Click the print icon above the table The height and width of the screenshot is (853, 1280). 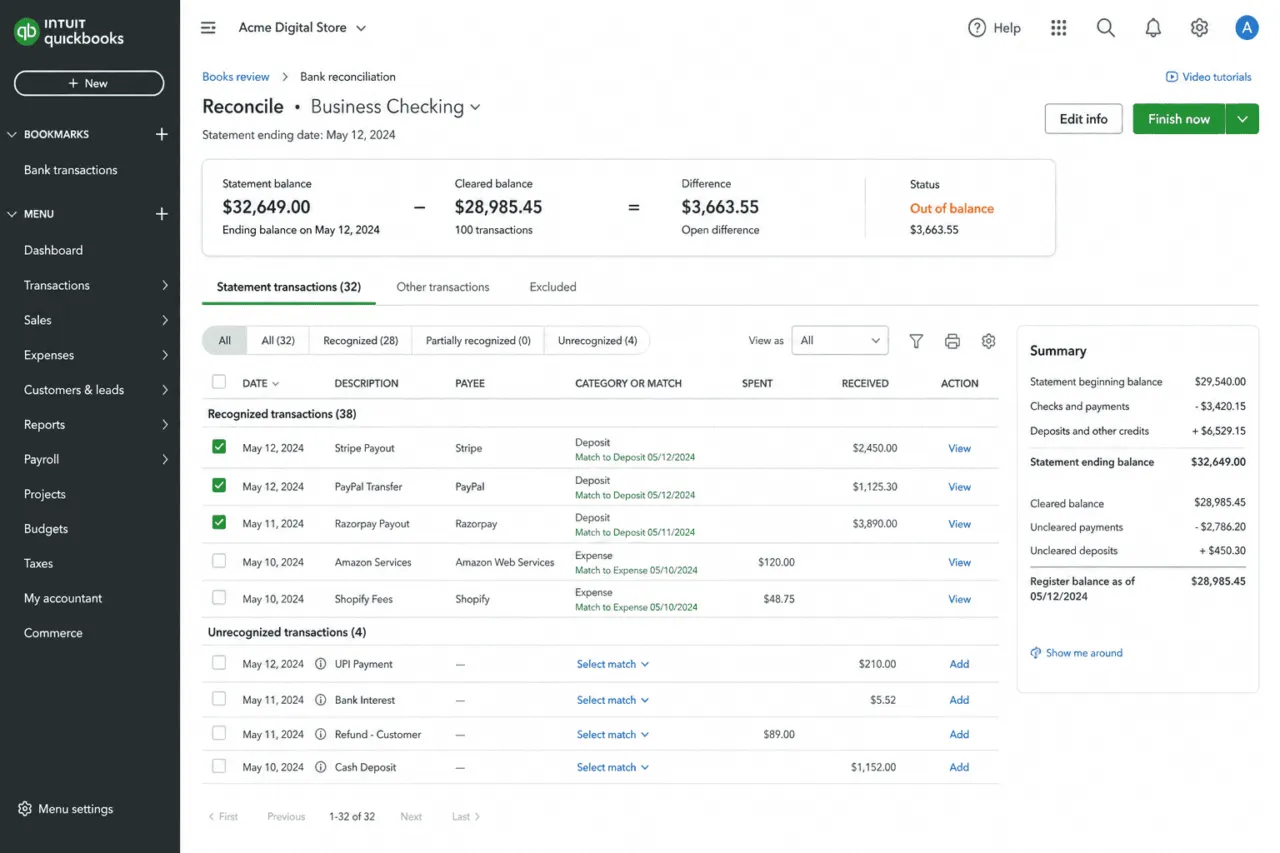[952, 341]
